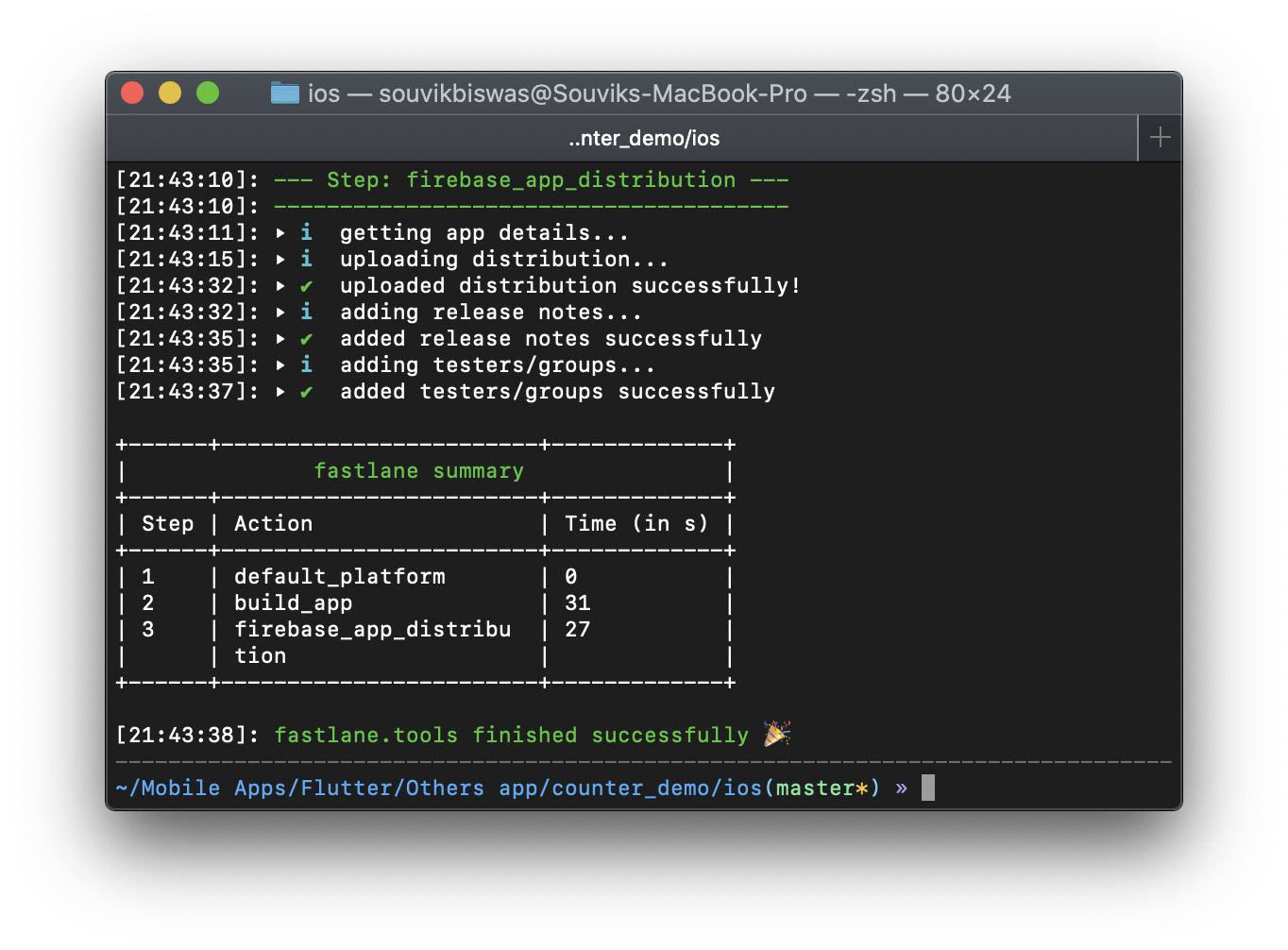
Task: Click firebase_app_distribu in the summary table
Action: [x=372, y=629]
